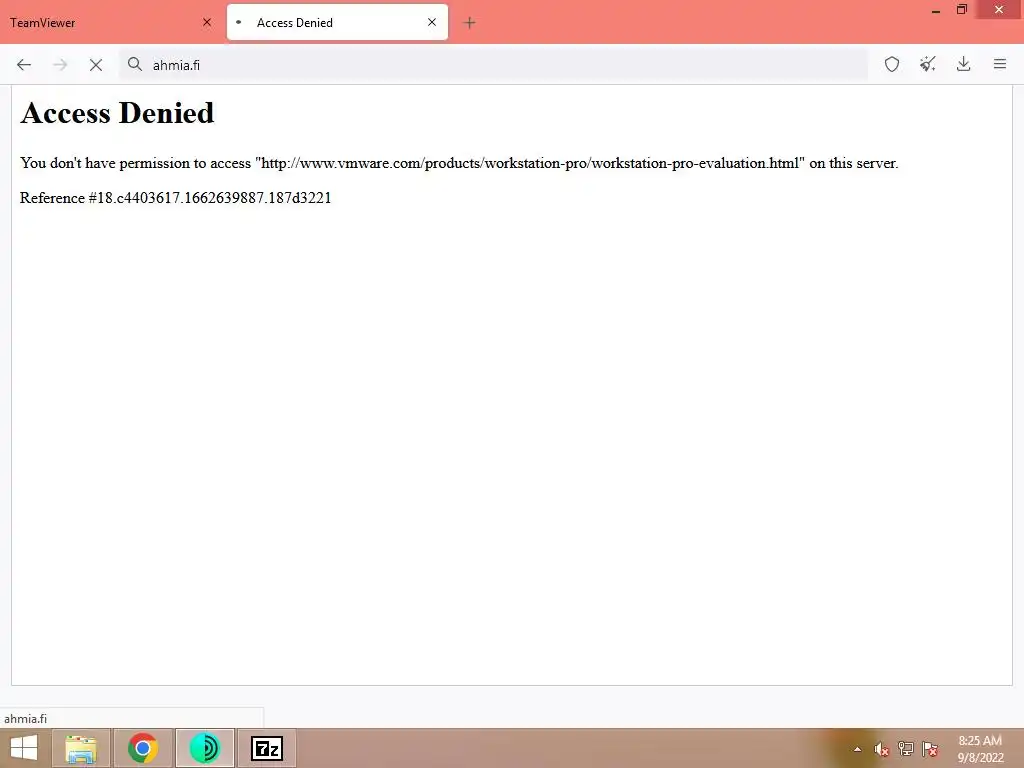This screenshot has width=1024, height=768.
Task: Click the muted volume tray icon
Action: (x=881, y=749)
